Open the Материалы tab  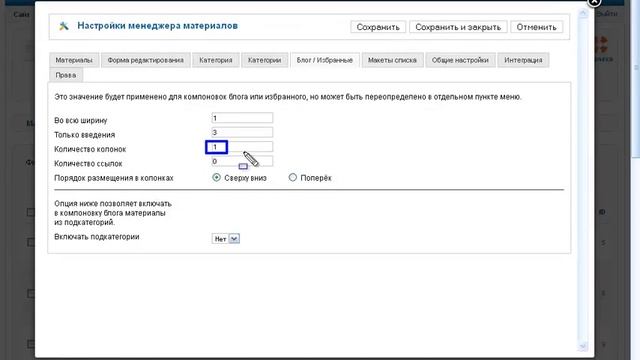coord(74,60)
